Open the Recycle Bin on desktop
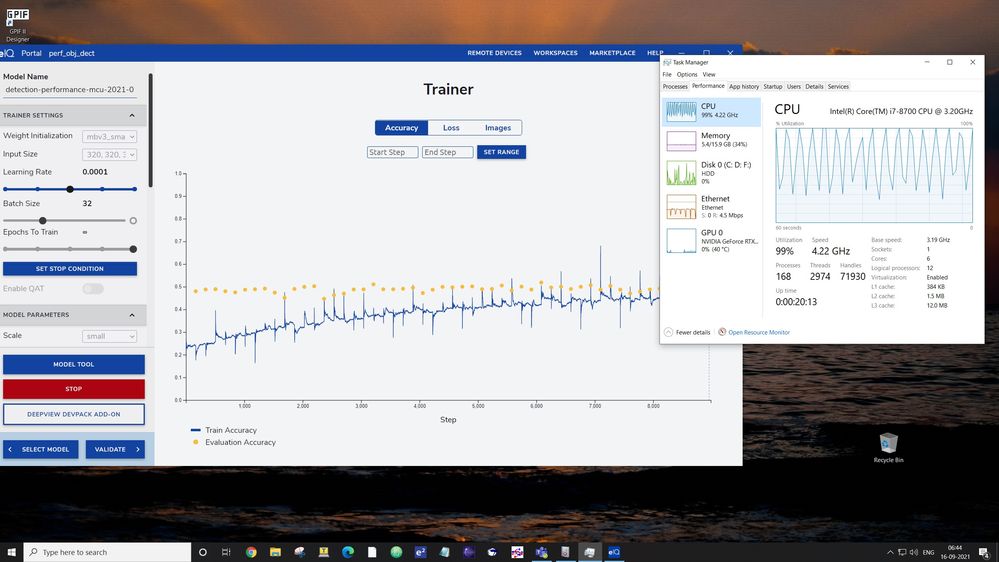Viewport: 999px width, 562px height. coord(888,447)
